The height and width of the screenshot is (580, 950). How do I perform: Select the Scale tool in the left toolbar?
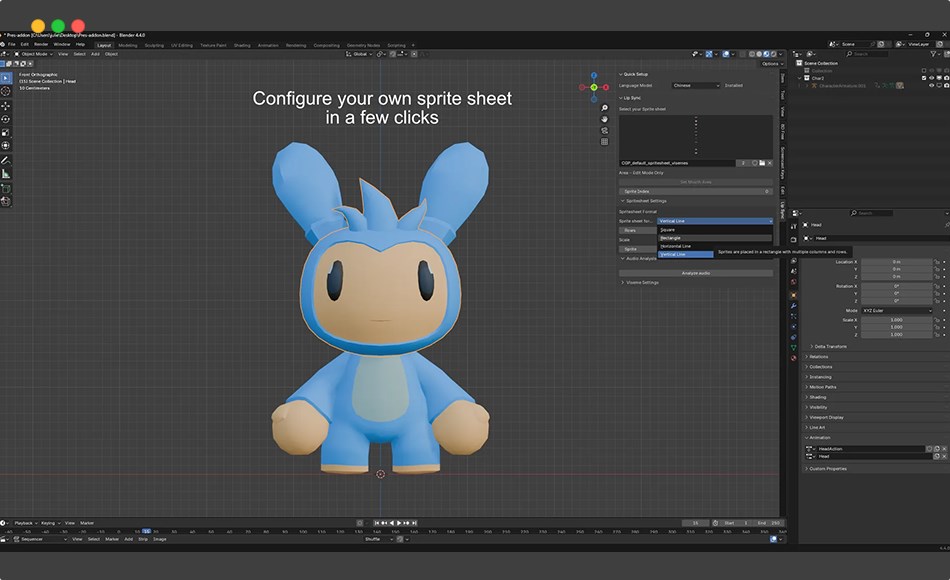[6, 132]
